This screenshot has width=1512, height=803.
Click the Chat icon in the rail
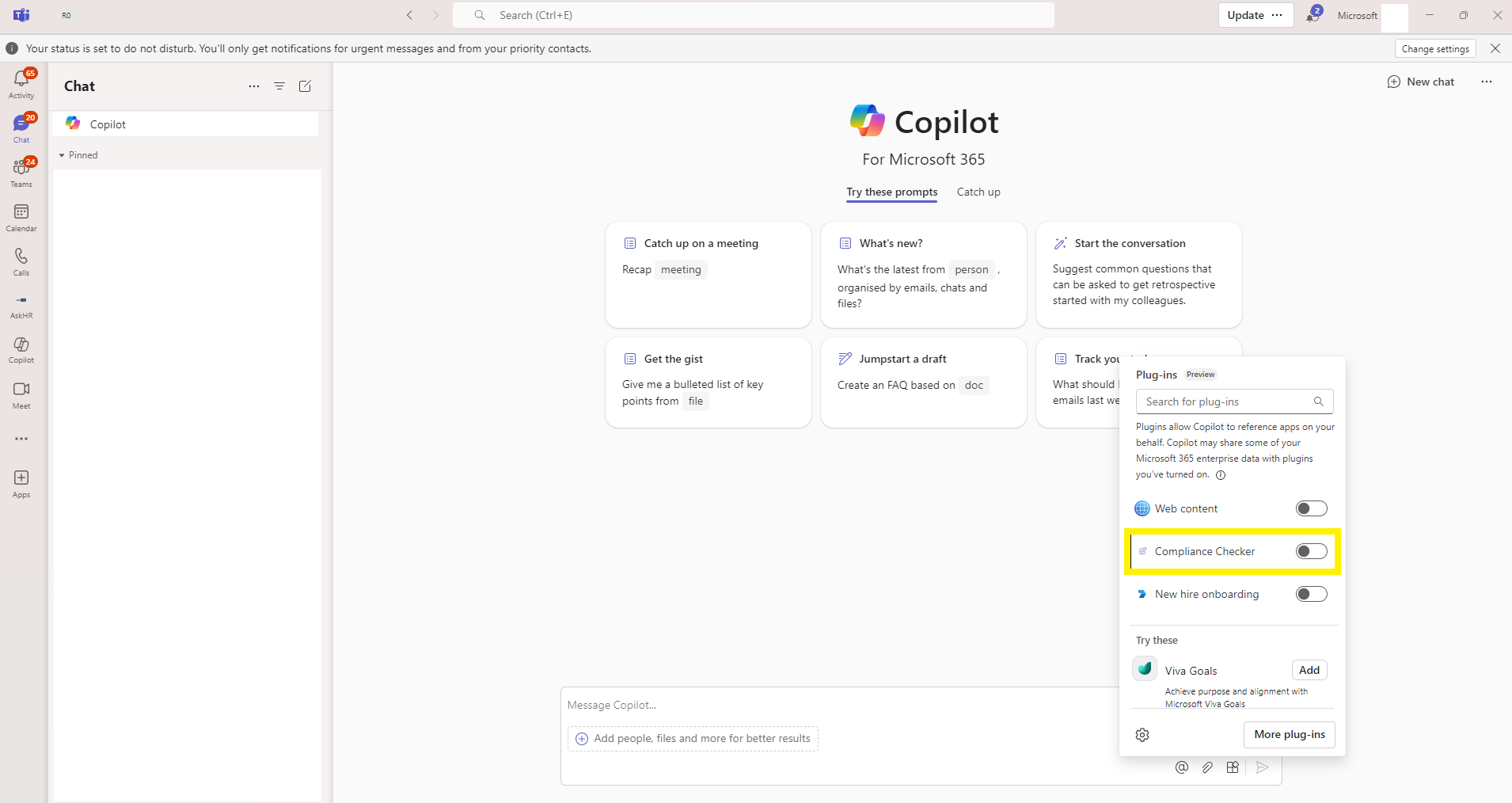click(x=21, y=128)
